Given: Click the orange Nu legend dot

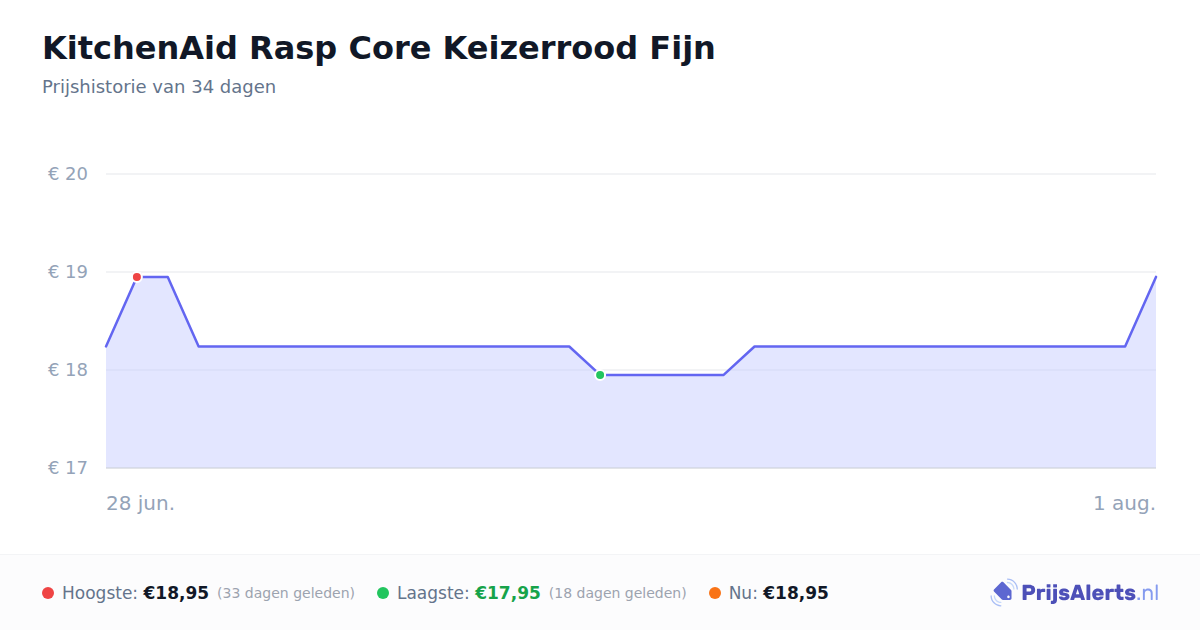Looking at the screenshot, I should [715, 593].
